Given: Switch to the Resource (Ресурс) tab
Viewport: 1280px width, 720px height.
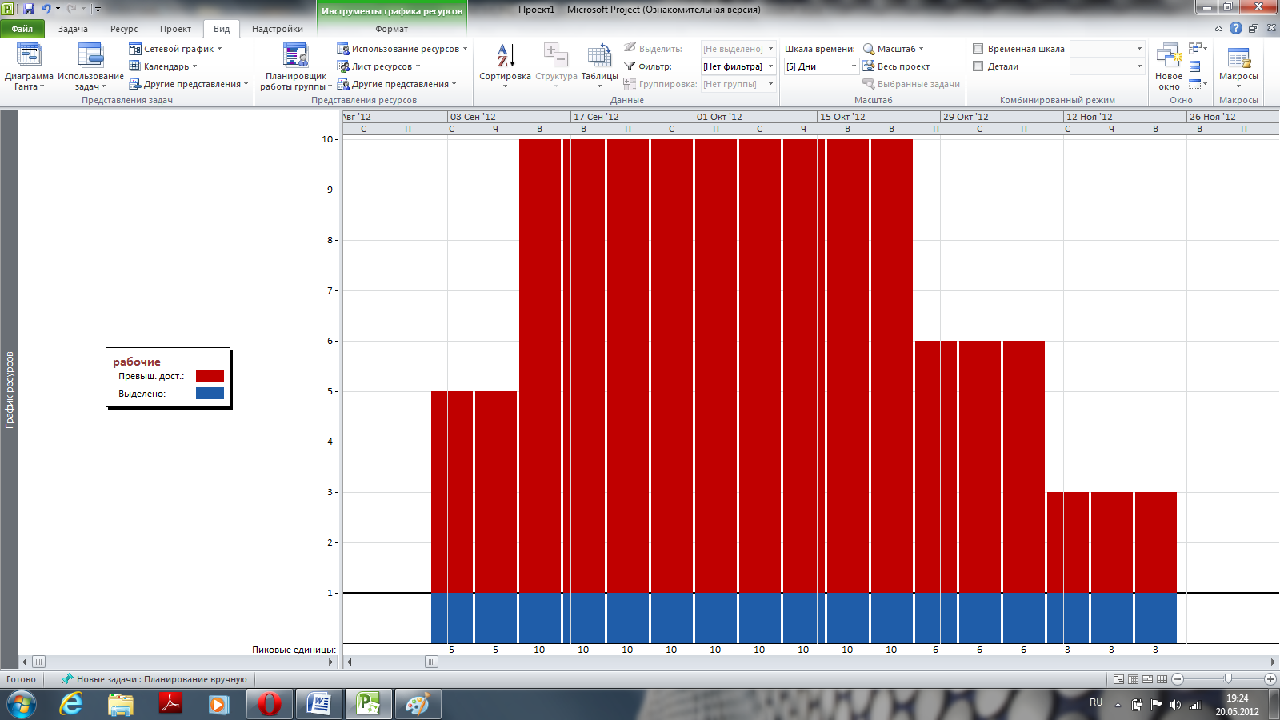Looking at the screenshot, I should (x=124, y=29).
